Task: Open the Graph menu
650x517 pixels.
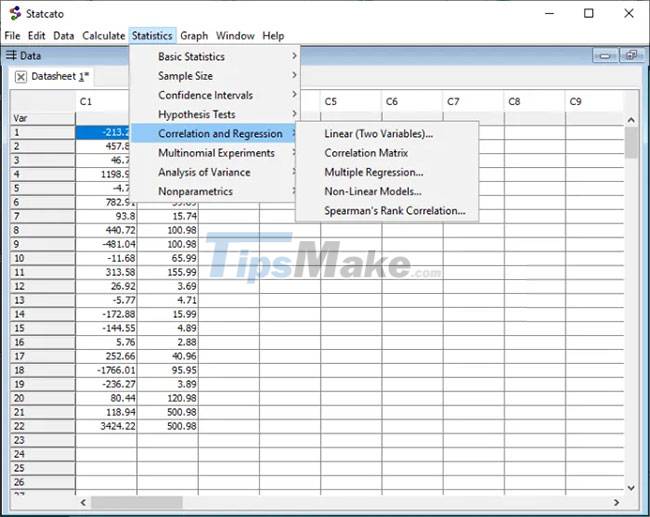Action: [194, 36]
